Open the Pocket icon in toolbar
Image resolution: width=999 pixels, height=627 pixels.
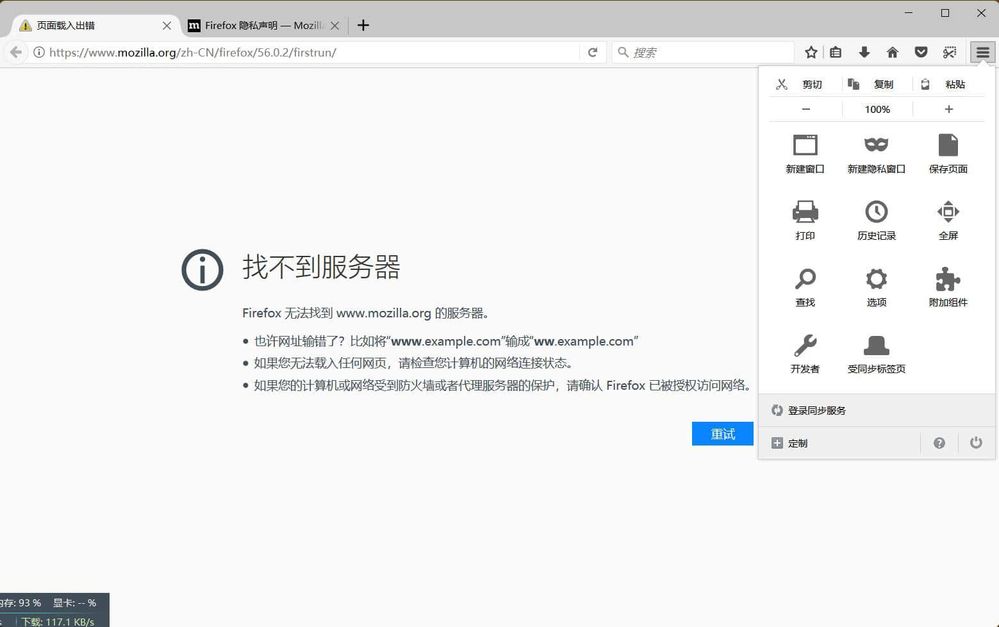[x=921, y=52]
